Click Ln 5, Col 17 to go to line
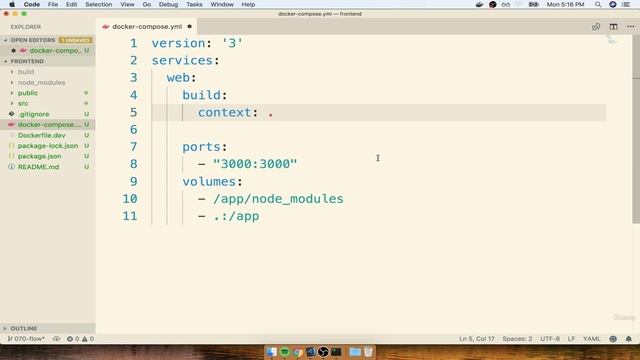640x360 pixels. (x=476, y=339)
